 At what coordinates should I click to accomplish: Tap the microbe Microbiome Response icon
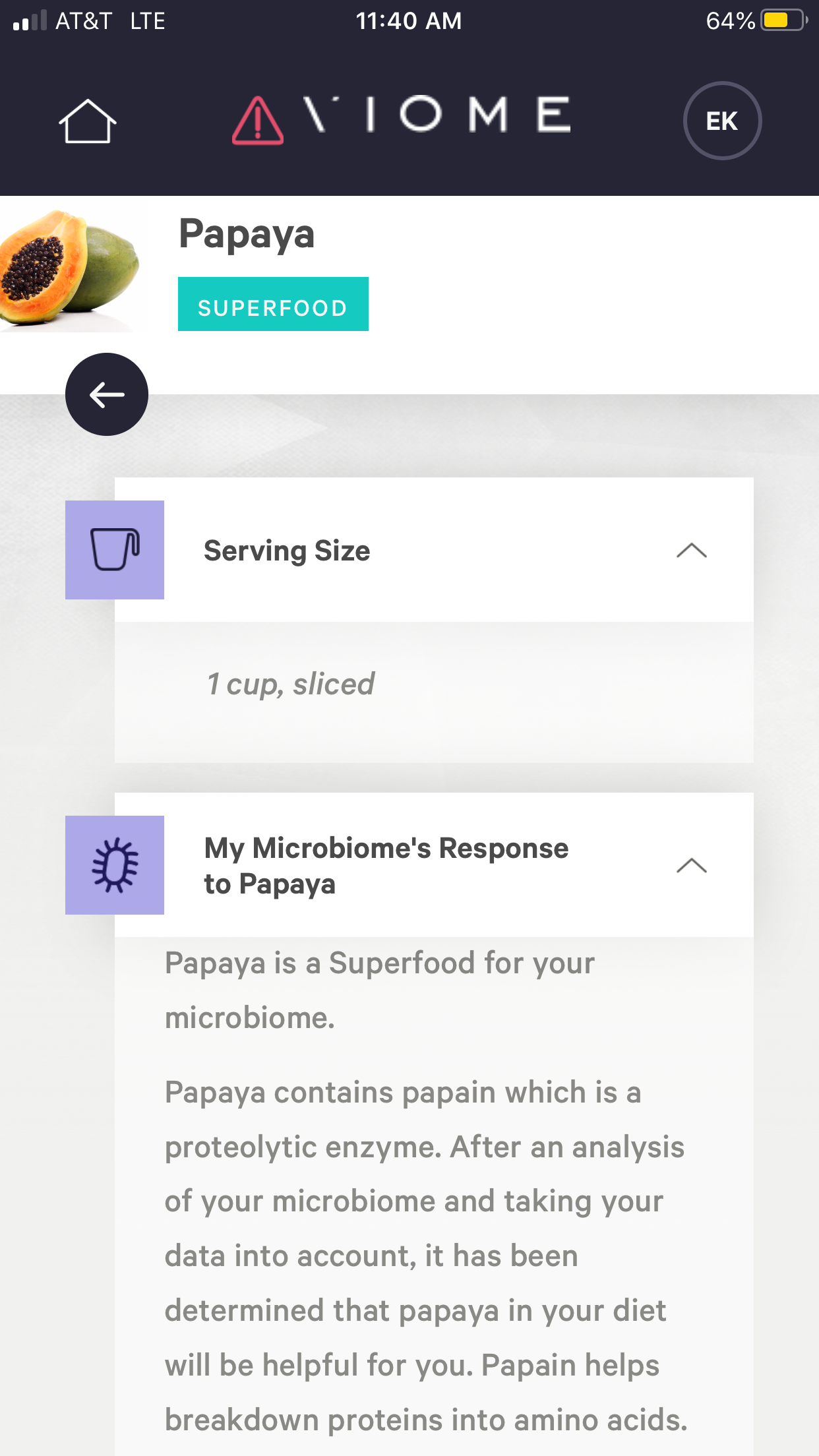click(x=115, y=864)
